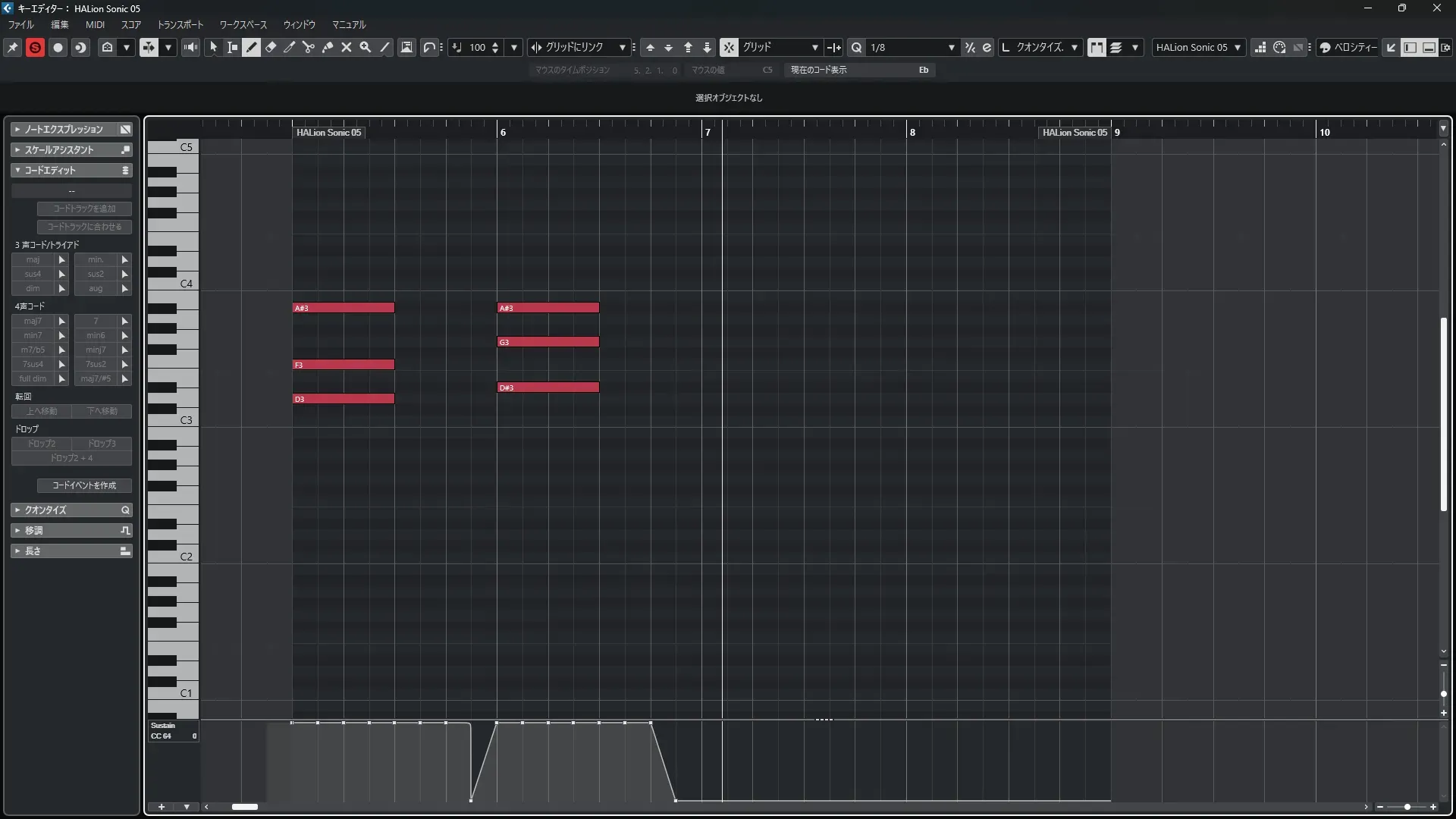Click the ドロップ2 + 4 button

pos(71,458)
